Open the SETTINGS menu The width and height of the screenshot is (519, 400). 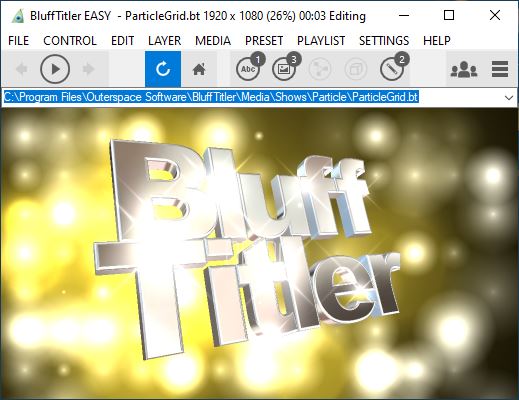click(x=384, y=41)
